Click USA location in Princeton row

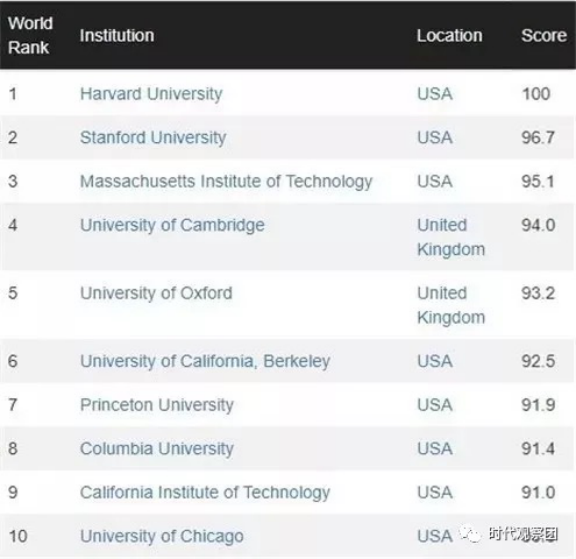point(435,405)
